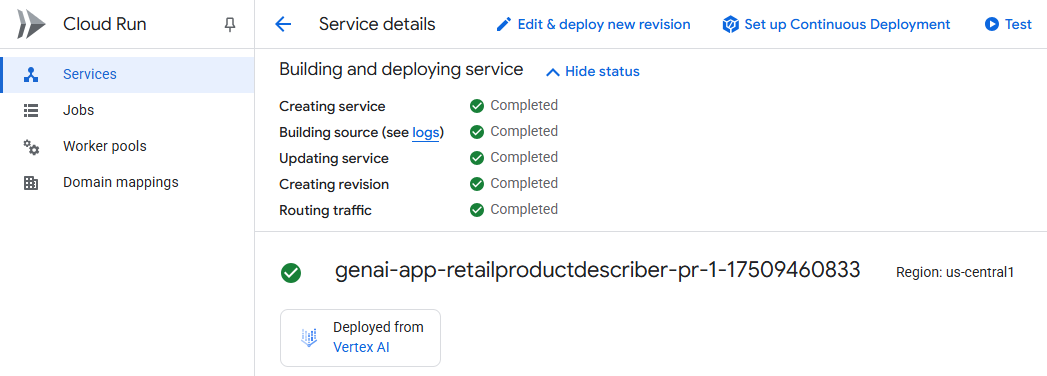
Task: Click the Hide status text
Action: (602, 71)
